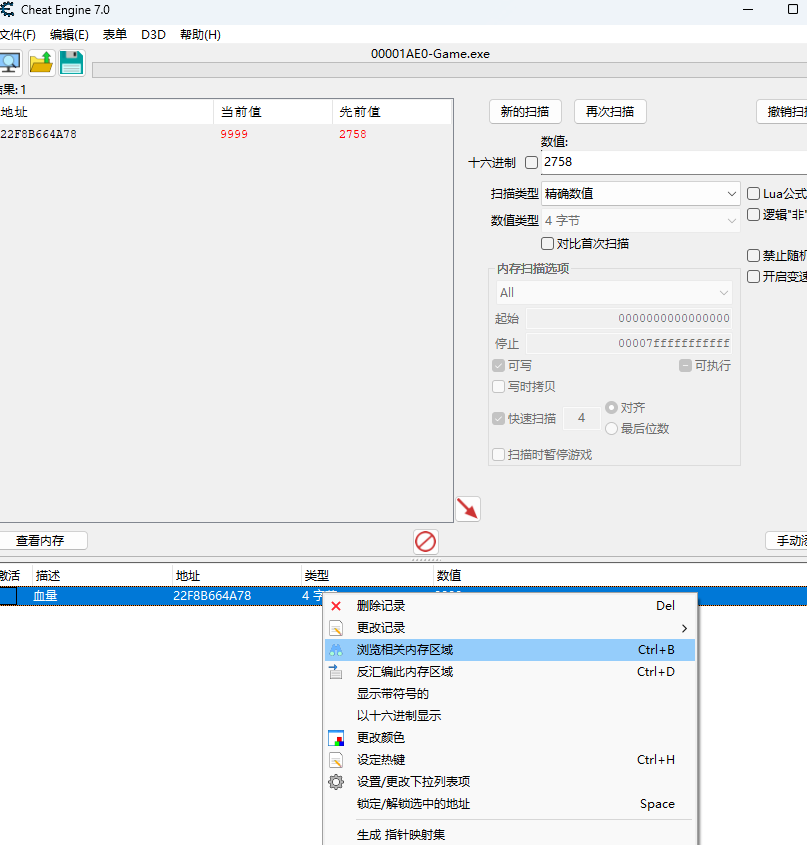This screenshot has width=807, height=845.
Task: Open the D3D menu
Action: (153, 35)
